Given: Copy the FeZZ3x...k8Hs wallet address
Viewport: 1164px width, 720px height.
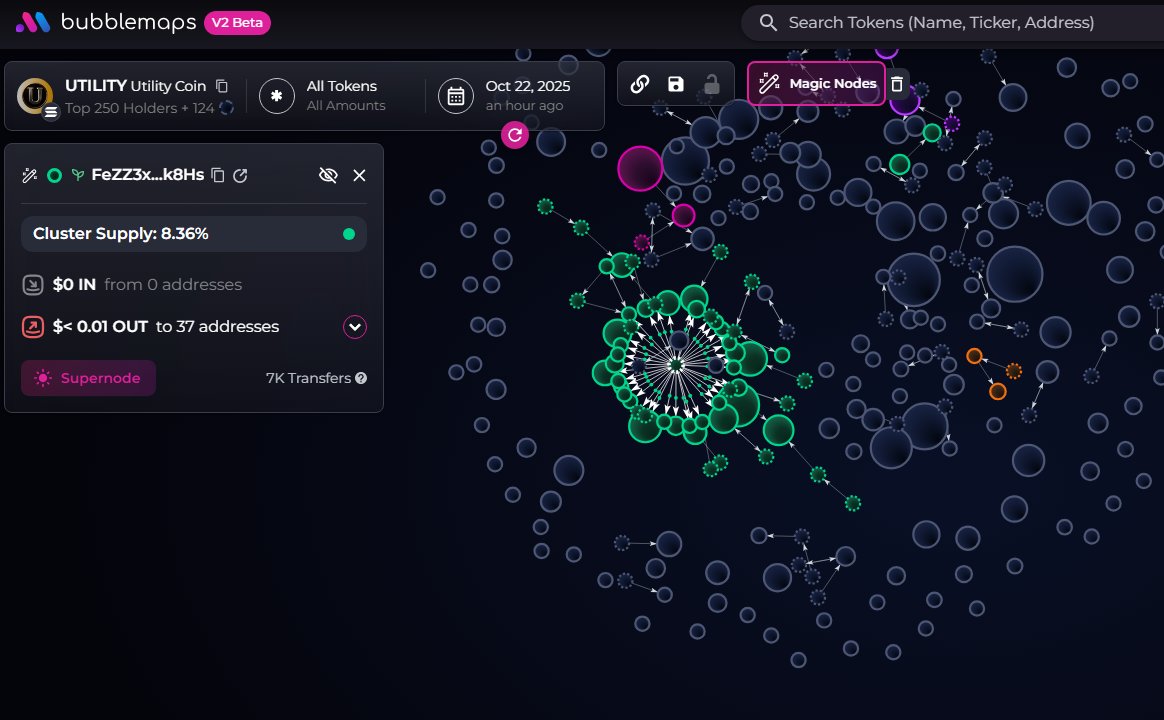Looking at the screenshot, I should 218,175.
